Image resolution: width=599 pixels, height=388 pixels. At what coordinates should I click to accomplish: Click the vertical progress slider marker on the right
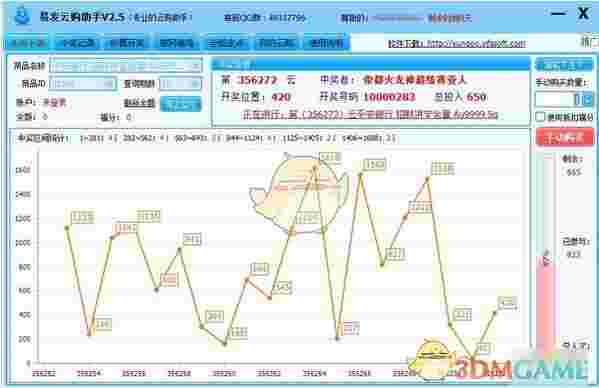click(547, 259)
